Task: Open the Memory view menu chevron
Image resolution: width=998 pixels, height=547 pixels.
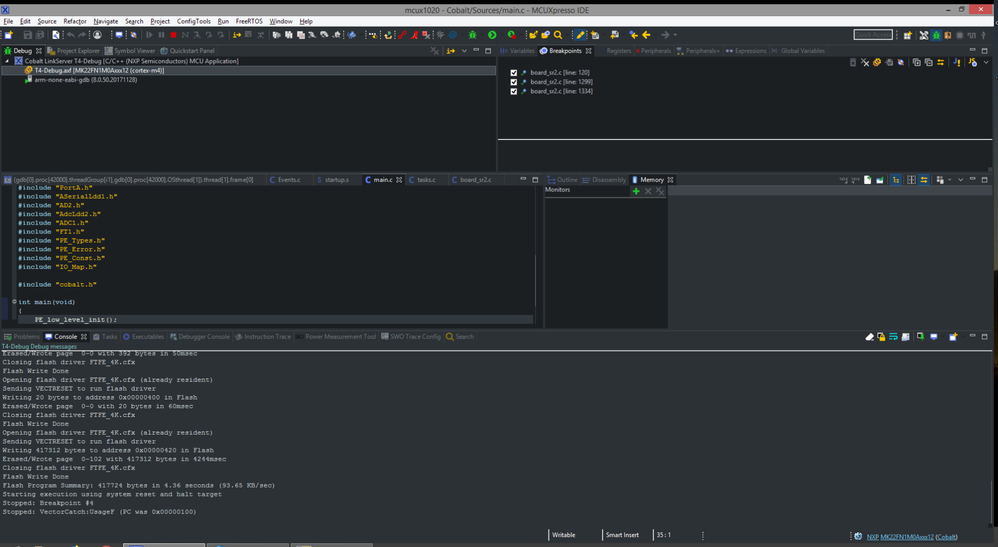Action: [960, 180]
